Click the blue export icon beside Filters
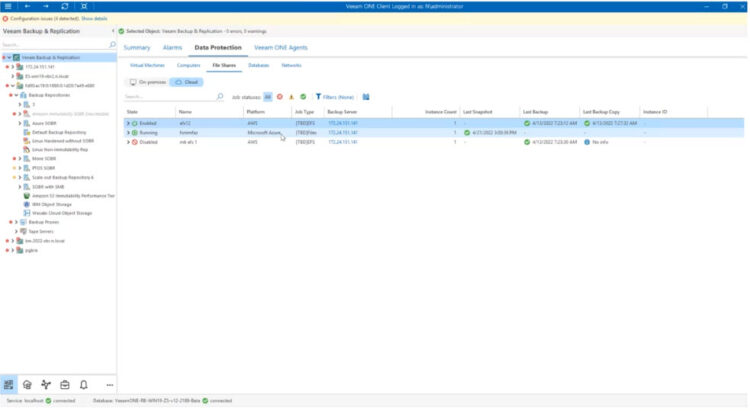 [x=366, y=97]
